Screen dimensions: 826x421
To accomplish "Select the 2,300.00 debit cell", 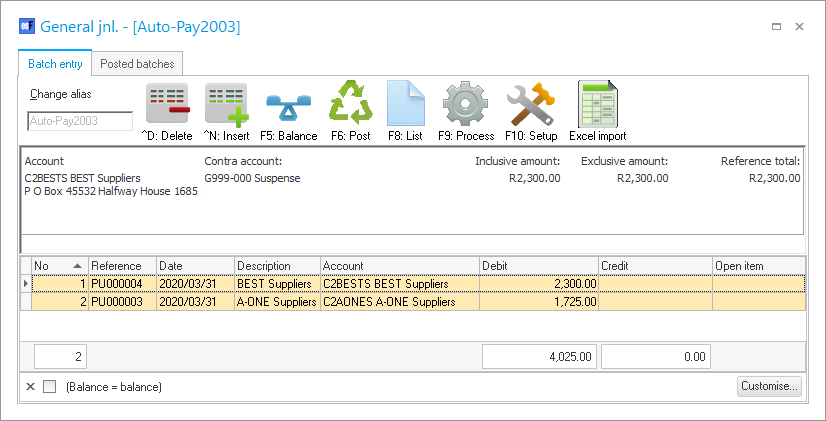I will [538, 284].
